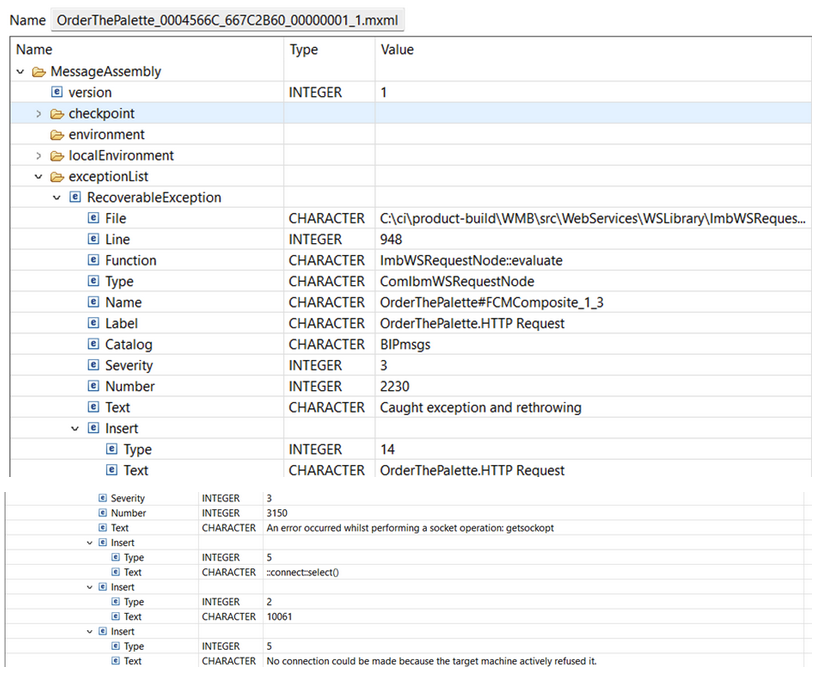
Task: Expand the localEnvironment folder
Action: (39, 156)
